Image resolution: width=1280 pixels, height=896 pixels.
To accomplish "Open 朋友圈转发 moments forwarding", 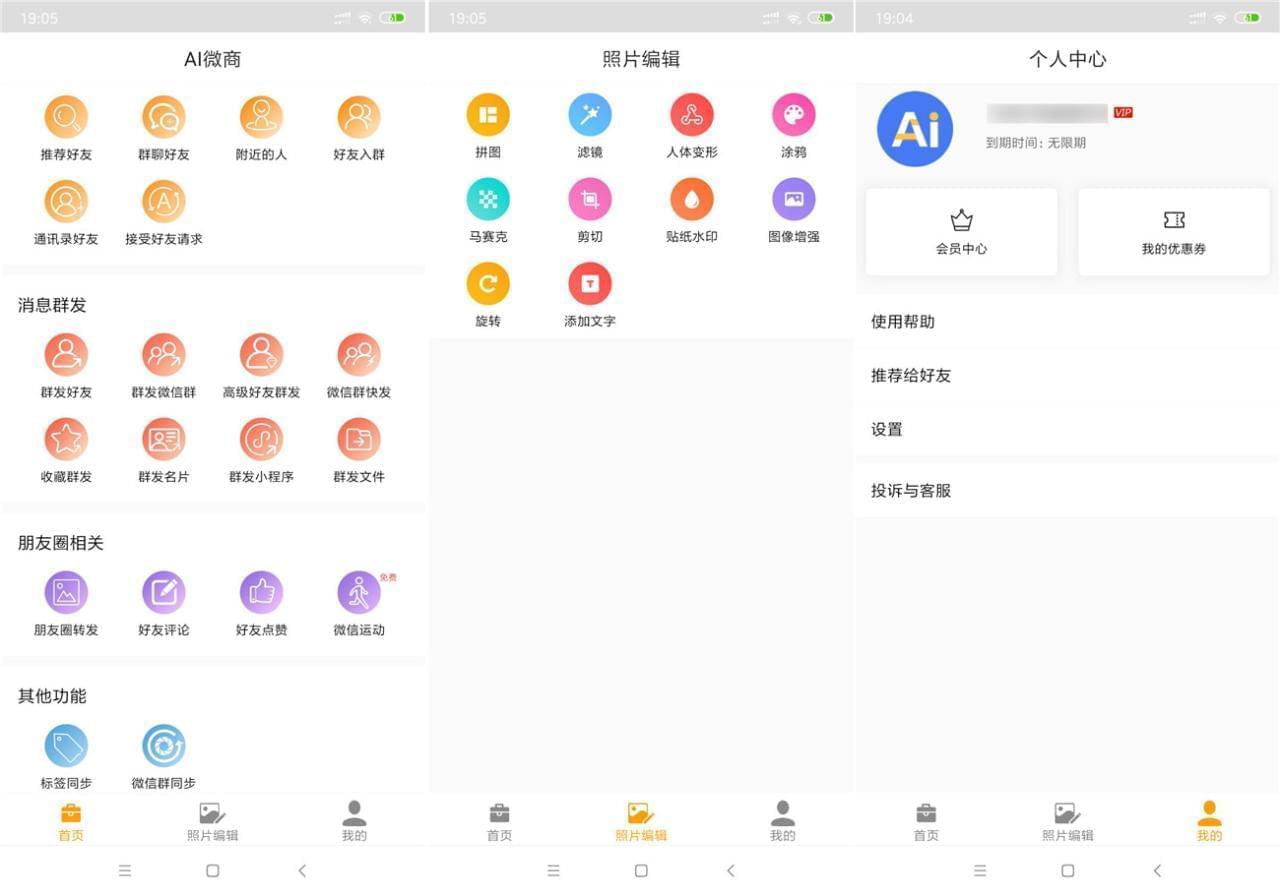I will coord(66,592).
